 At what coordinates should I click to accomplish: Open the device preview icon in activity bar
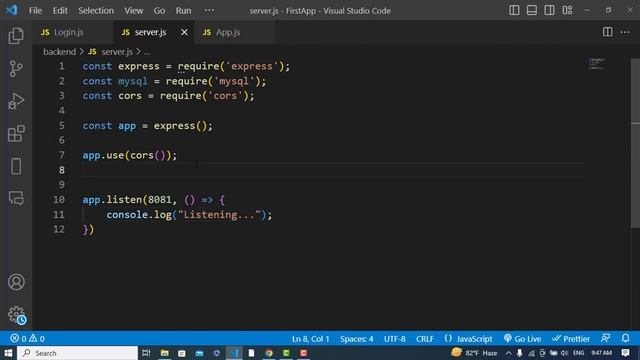coord(16,166)
